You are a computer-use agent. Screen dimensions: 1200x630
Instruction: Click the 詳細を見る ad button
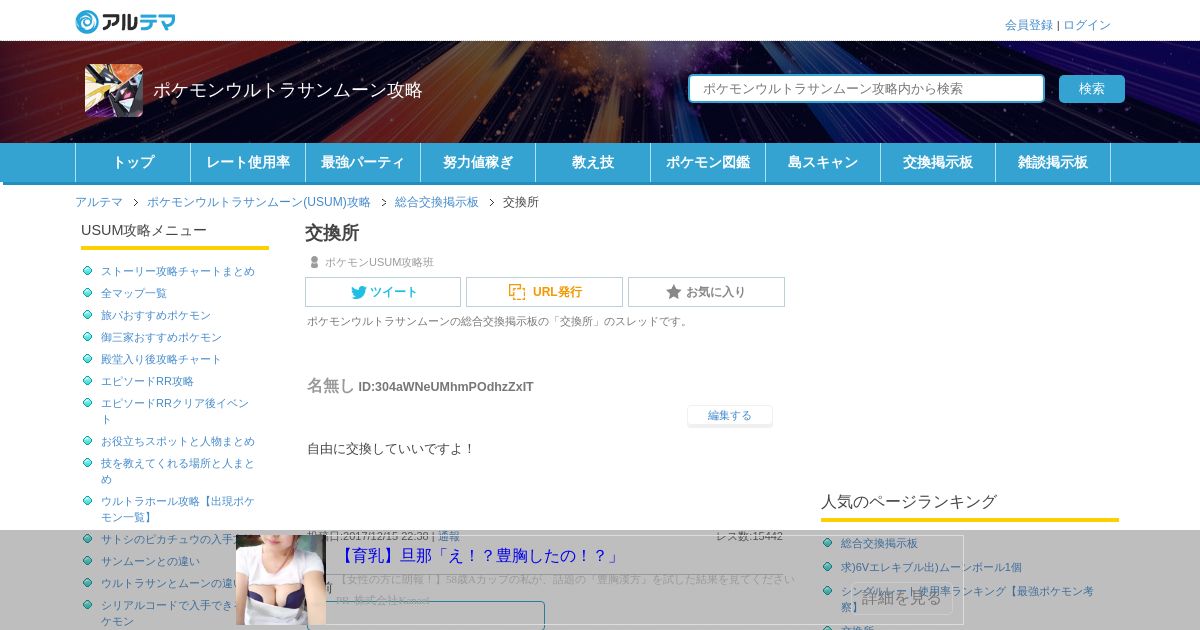tap(902, 598)
